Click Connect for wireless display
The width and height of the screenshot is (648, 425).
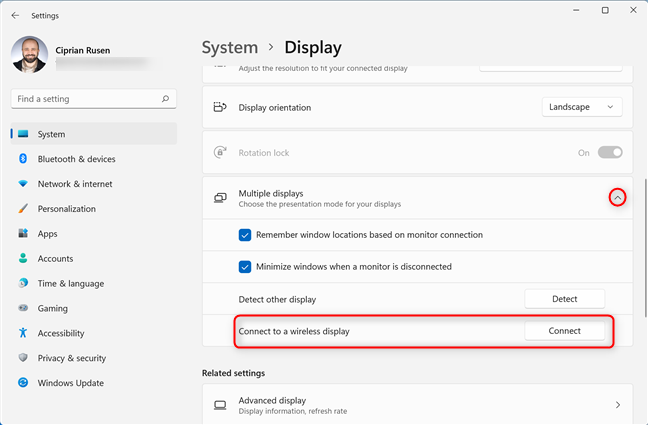[565, 331]
